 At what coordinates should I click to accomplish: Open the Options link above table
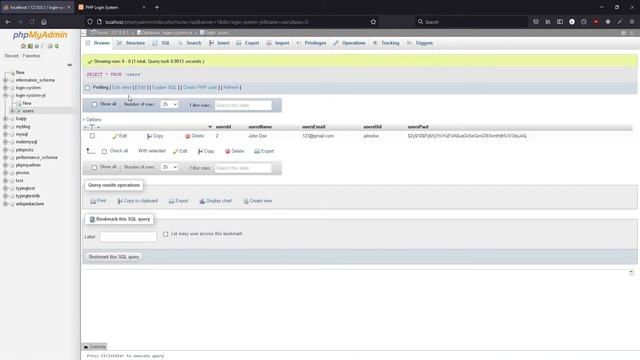(x=93, y=120)
